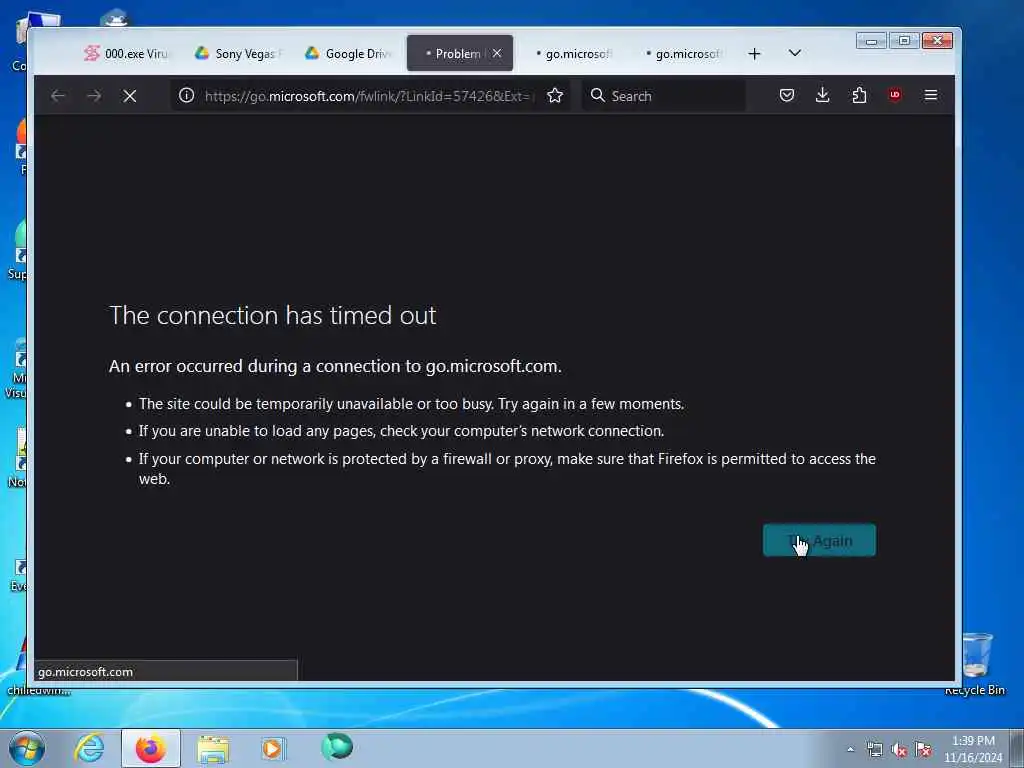Viewport: 1024px width, 768px height.
Task: Close the Firefox window
Action: (937, 41)
